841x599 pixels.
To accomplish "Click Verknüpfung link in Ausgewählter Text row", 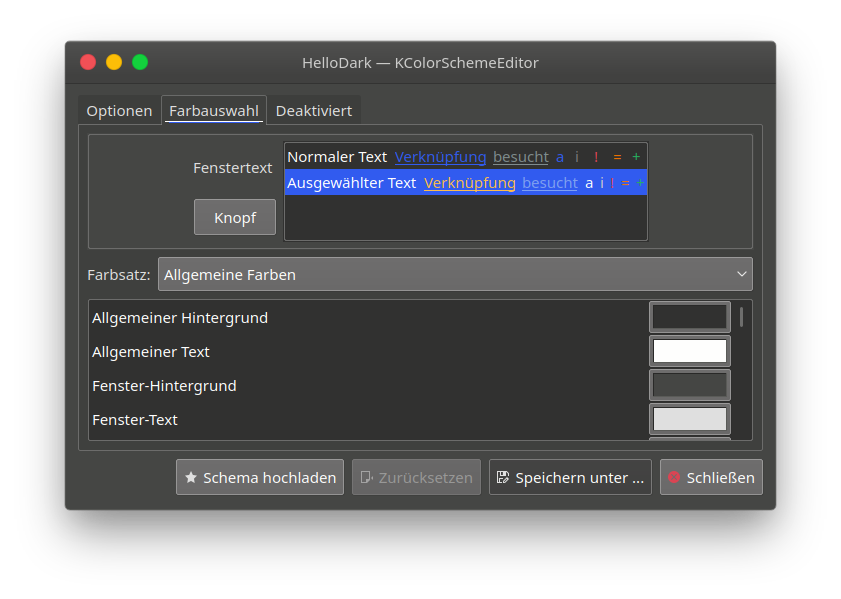I will (x=469, y=183).
